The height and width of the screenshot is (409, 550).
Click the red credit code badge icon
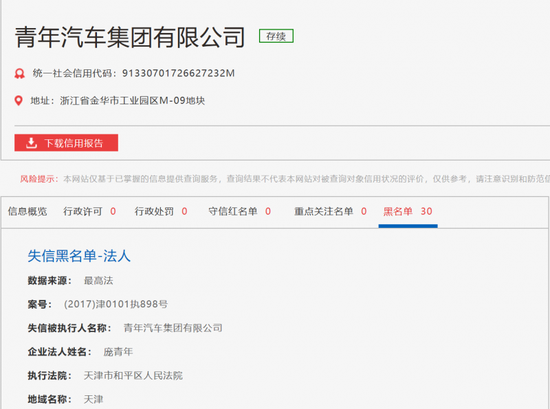pyautogui.click(x=19, y=74)
